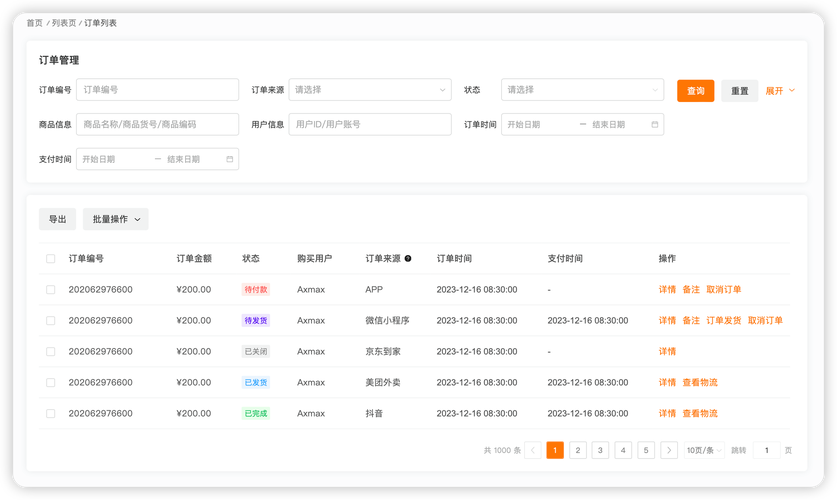Select page 4 in pagination
The height and width of the screenshot is (500, 837).
(x=623, y=450)
